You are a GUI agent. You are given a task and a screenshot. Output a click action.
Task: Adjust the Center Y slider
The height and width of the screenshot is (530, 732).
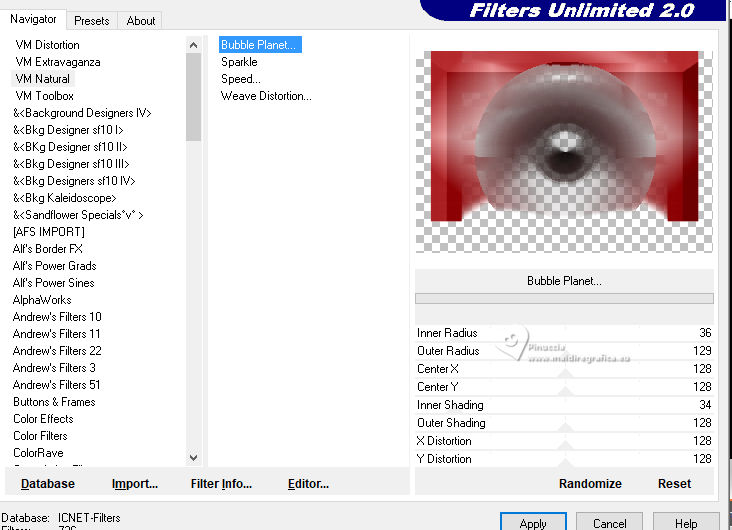tap(564, 387)
